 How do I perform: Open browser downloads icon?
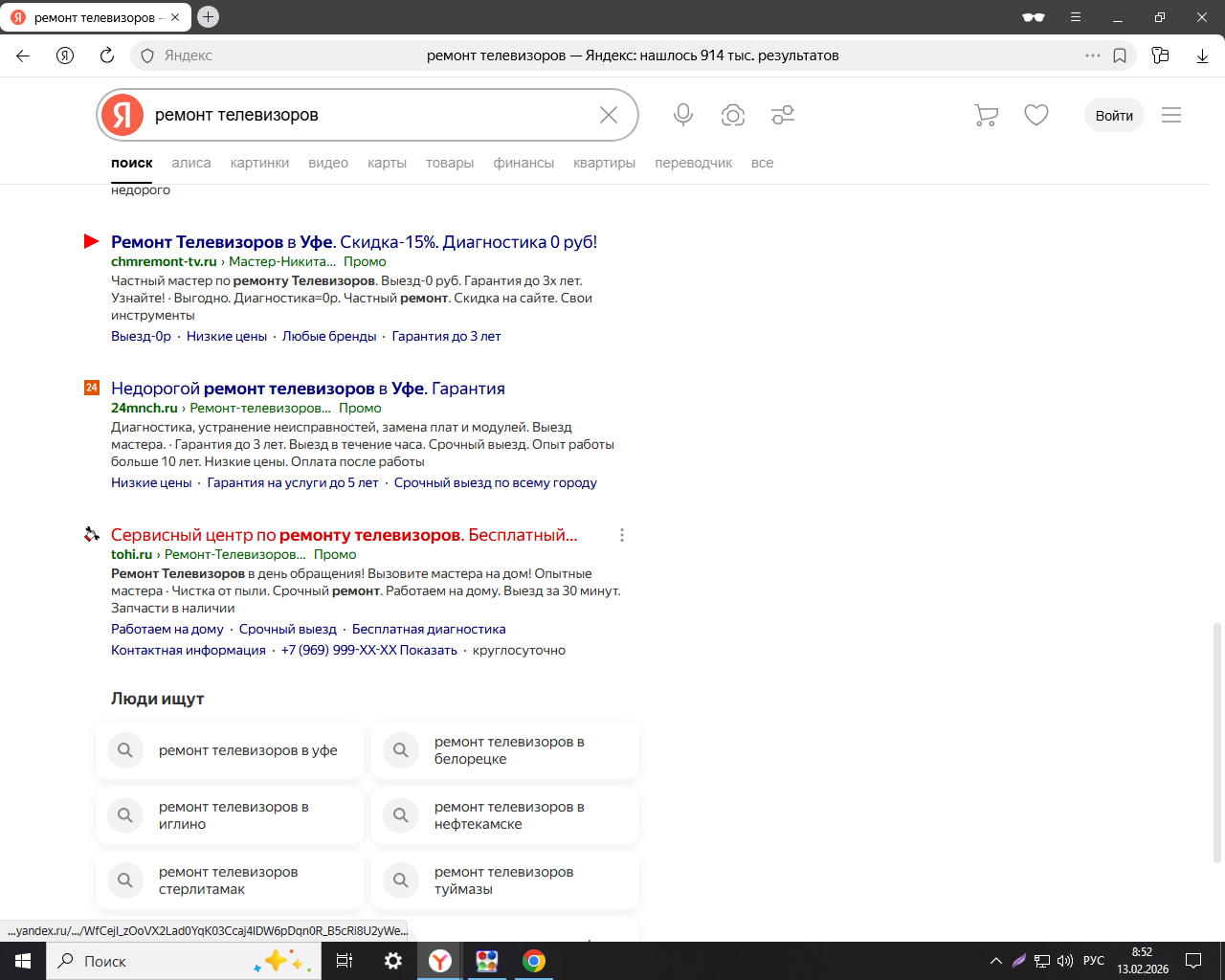tap(1202, 56)
